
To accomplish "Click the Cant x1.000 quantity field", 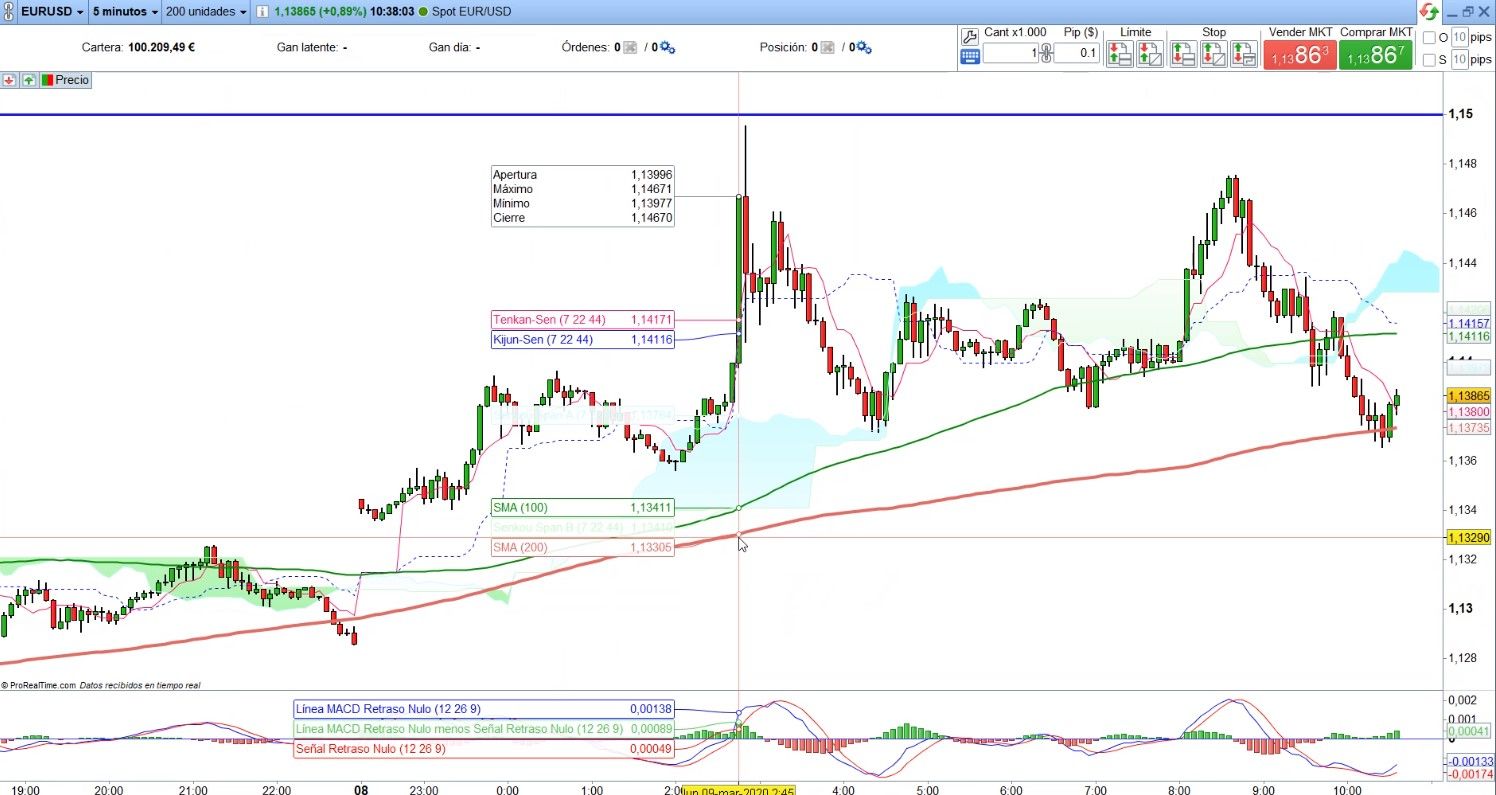I will [1012, 54].
